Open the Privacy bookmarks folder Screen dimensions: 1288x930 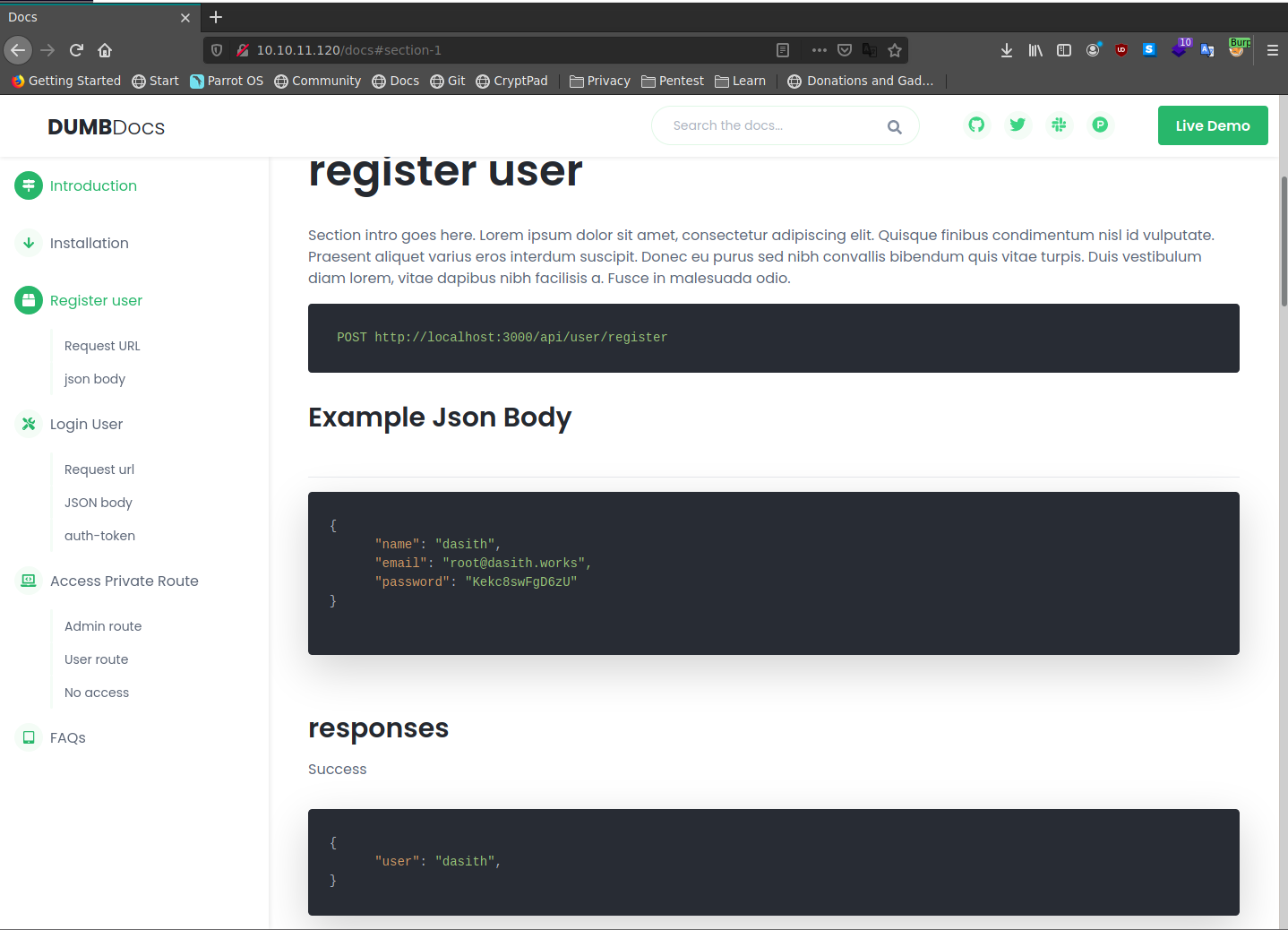tap(600, 81)
